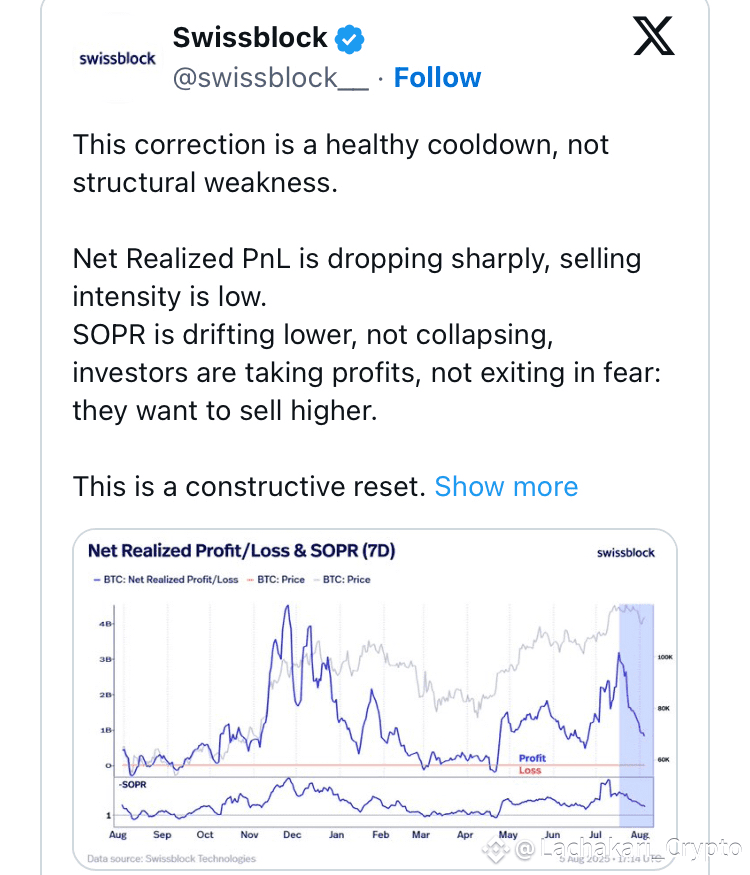Click the Swissblock display name
The height and width of the screenshot is (875, 750).
[x=250, y=38]
